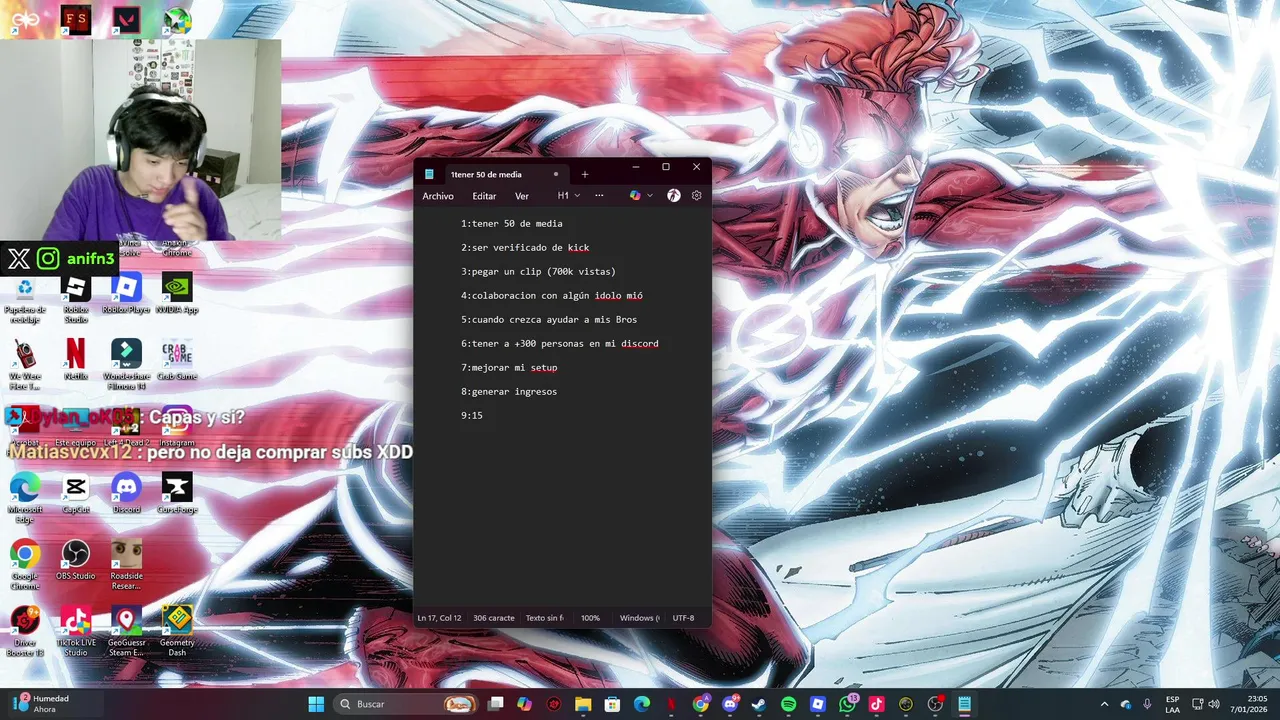
Task: Open Wondershare Filmora desktop icon
Action: coord(126,365)
